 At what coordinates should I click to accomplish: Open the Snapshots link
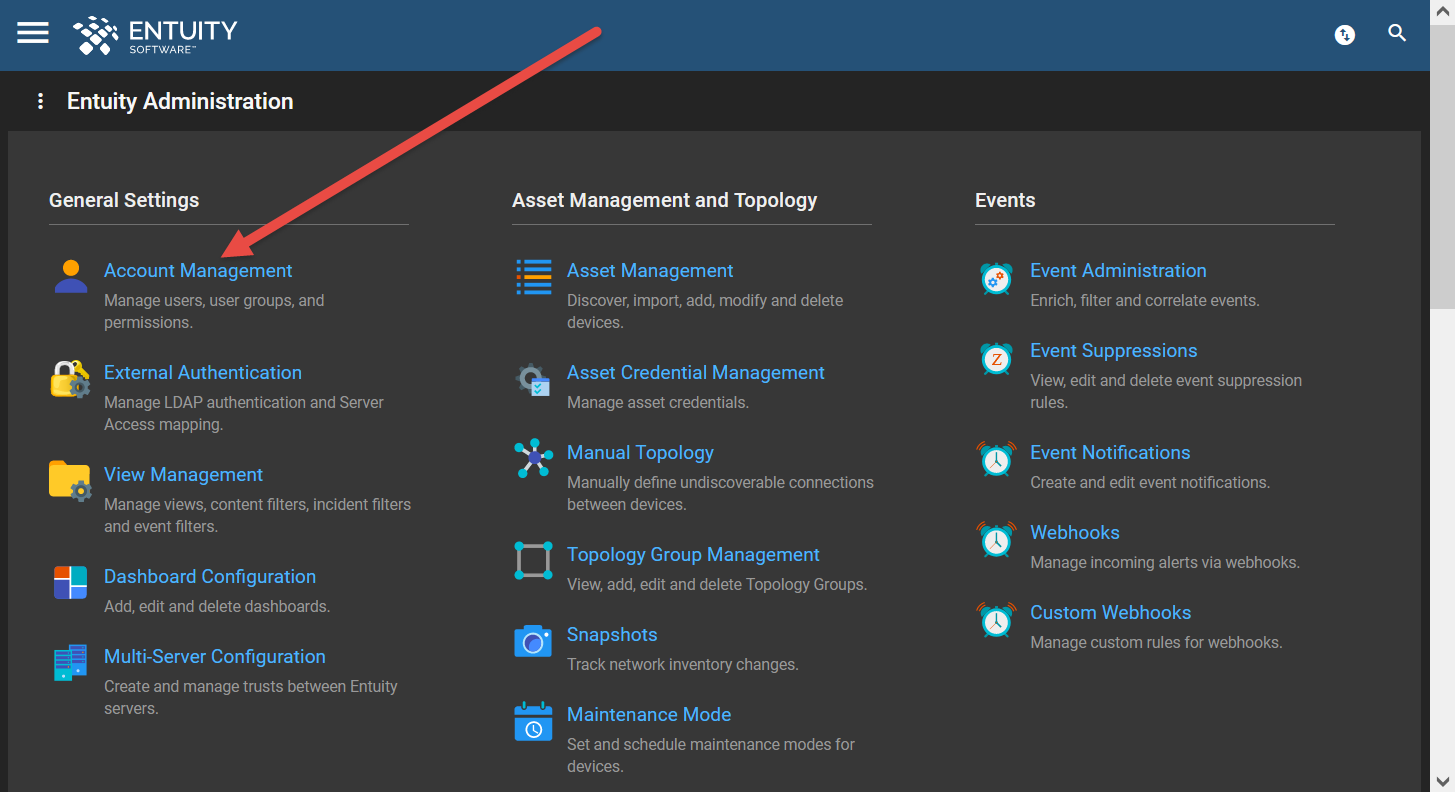tap(612, 635)
